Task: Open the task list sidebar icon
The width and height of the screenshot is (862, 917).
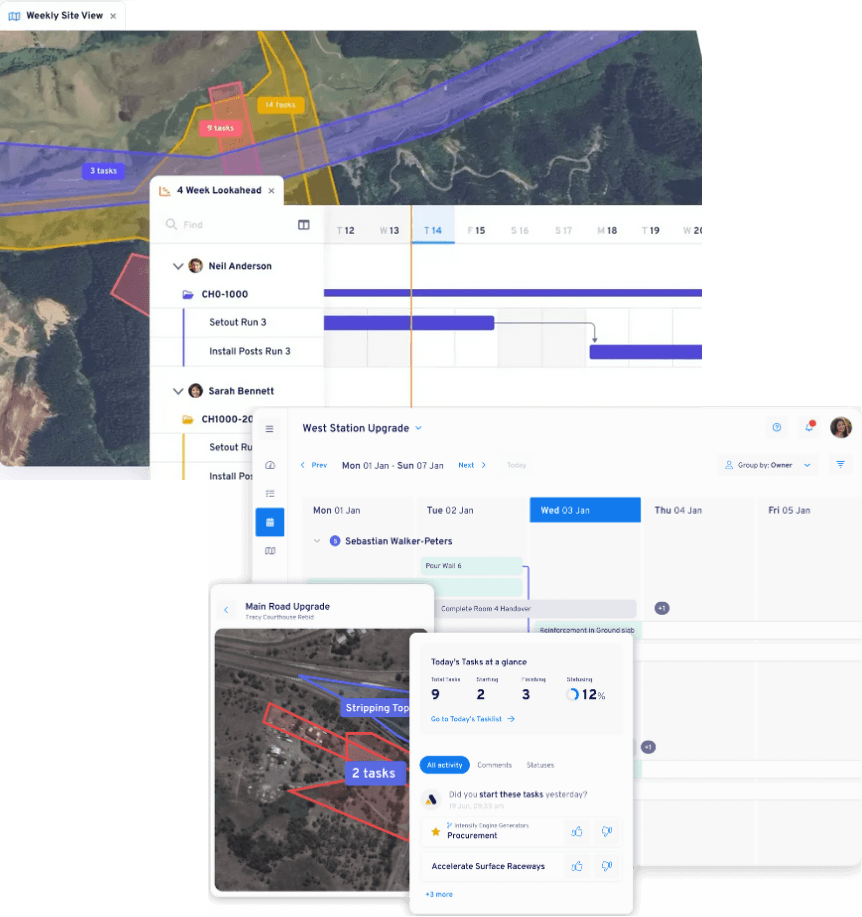Action: click(x=270, y=494)
